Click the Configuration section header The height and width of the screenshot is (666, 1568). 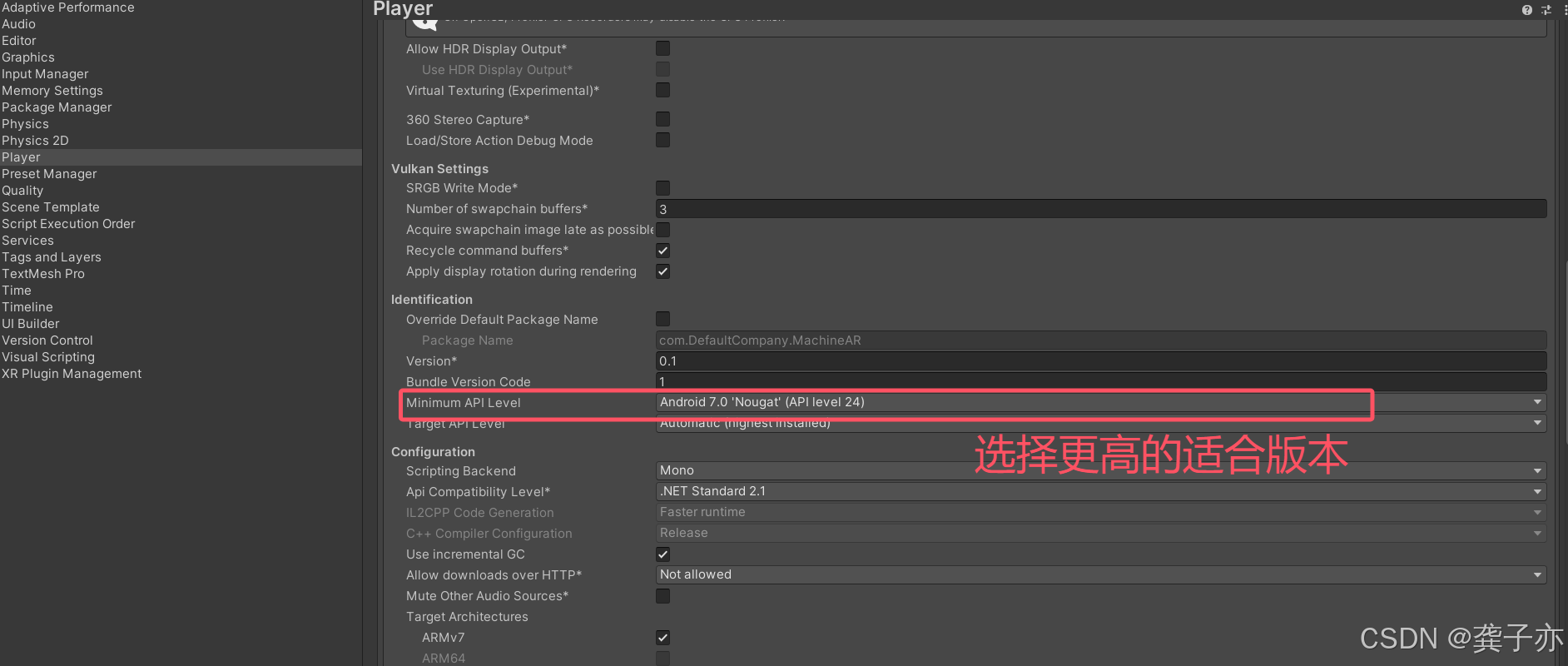pos(433,452)
